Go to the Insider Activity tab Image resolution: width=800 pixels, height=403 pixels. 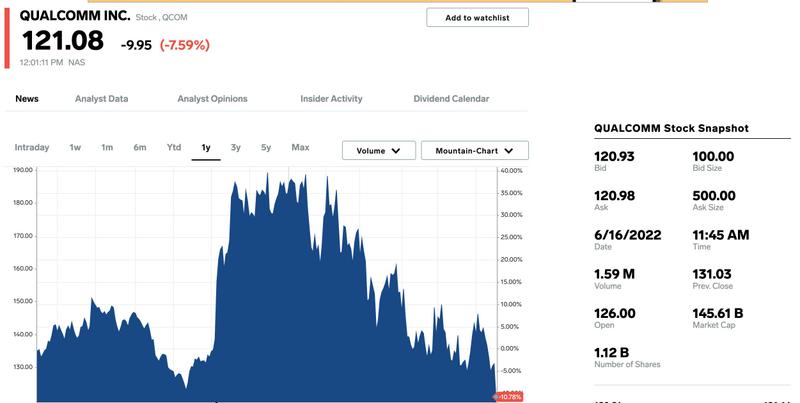(x=331, y=99)
